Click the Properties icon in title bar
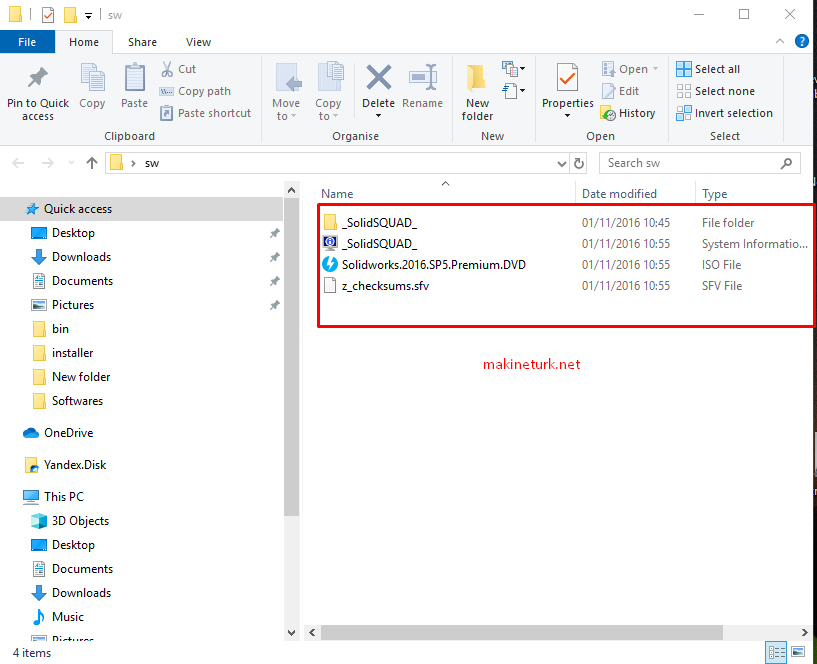Screen dimensions: 817x664 47,15
